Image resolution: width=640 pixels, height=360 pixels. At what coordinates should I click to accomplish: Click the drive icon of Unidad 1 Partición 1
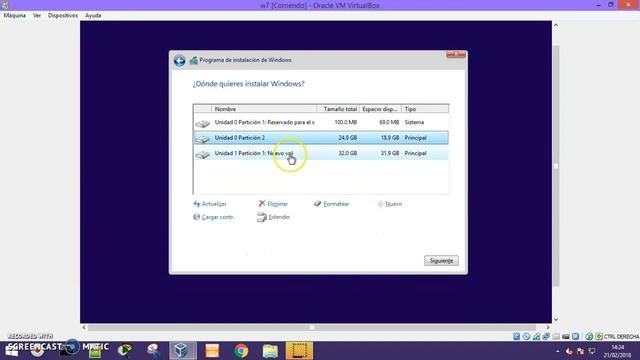pyautogui.click(x=202, y=154)
